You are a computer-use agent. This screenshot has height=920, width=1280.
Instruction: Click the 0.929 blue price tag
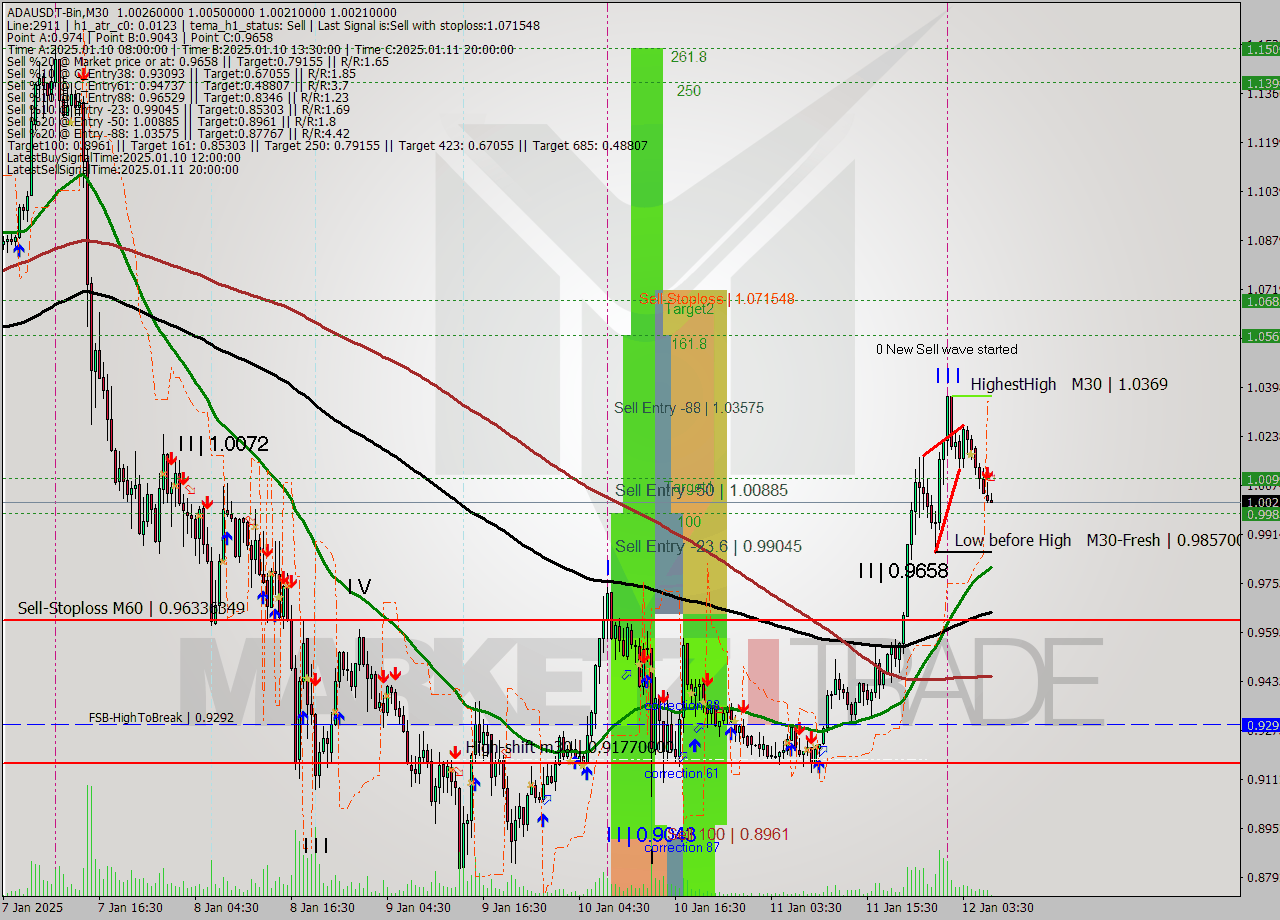point(1260,725)
